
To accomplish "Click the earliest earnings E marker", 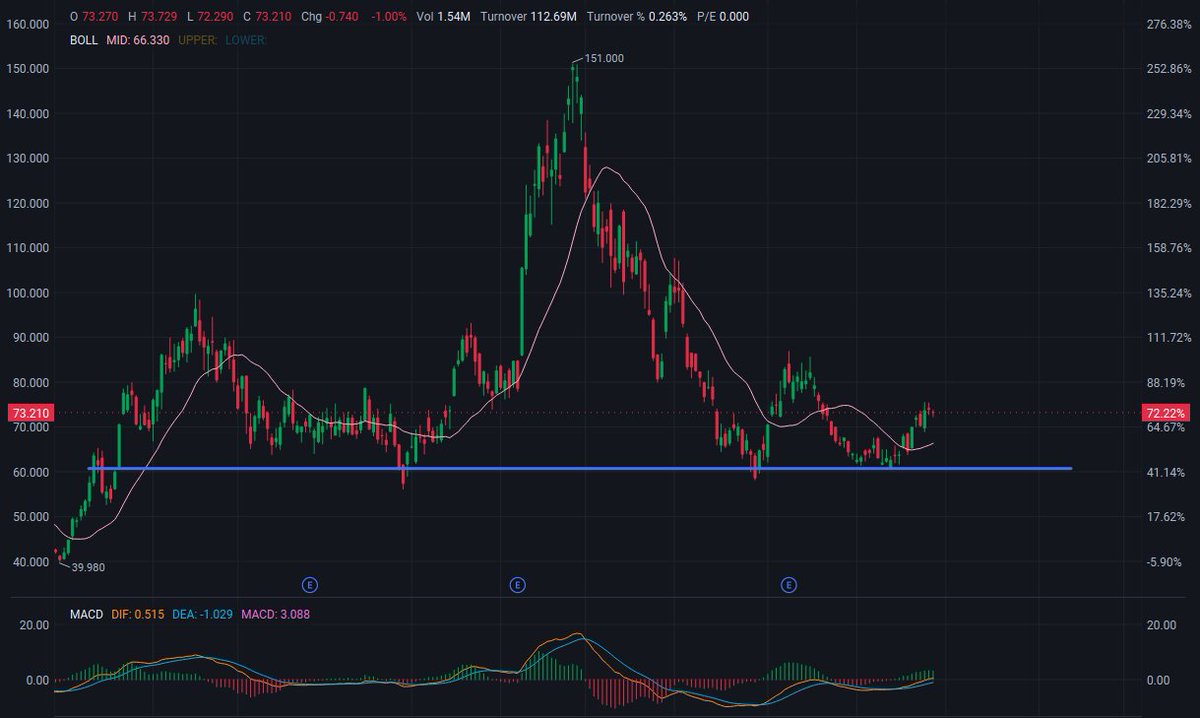I will pos(310,583).
